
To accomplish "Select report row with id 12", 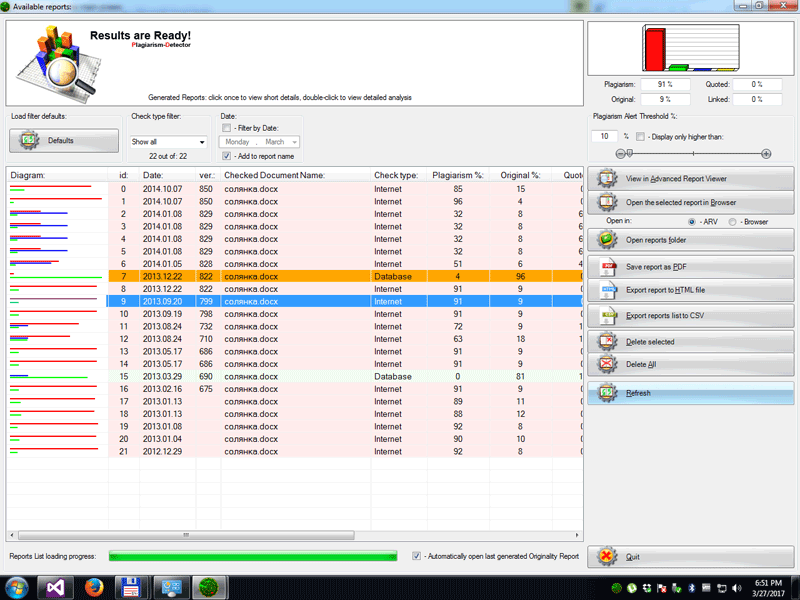I will [x=295, y=339].
